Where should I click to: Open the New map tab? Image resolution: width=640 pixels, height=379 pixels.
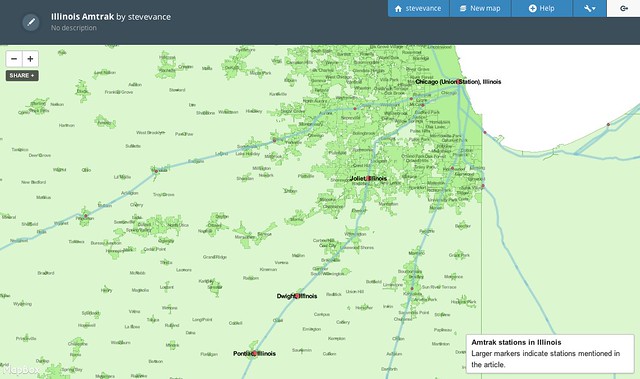coord(480,8)
